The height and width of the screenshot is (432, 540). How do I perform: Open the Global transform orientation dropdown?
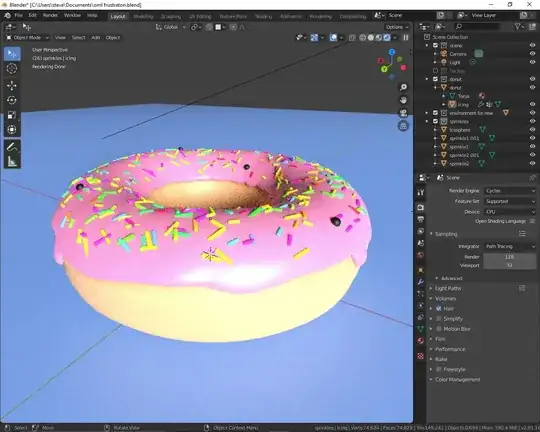coord(171,27)
